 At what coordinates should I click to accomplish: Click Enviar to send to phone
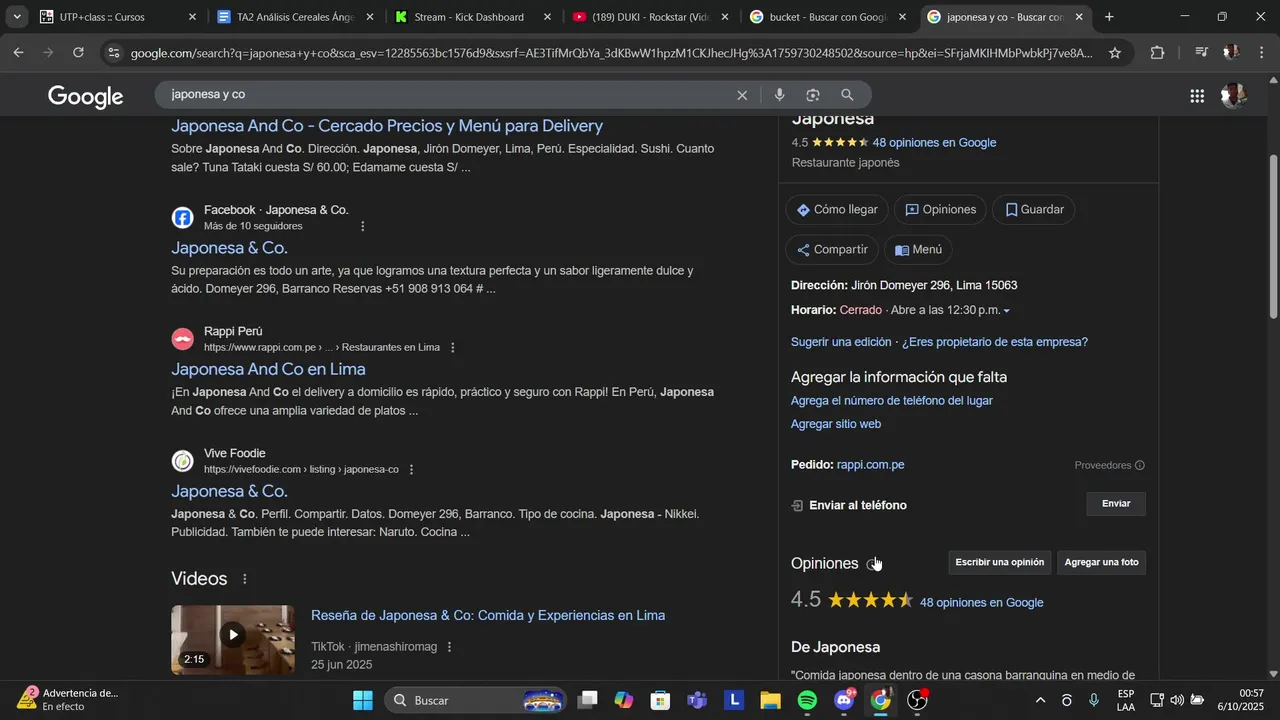click(x=1116, y=504)
